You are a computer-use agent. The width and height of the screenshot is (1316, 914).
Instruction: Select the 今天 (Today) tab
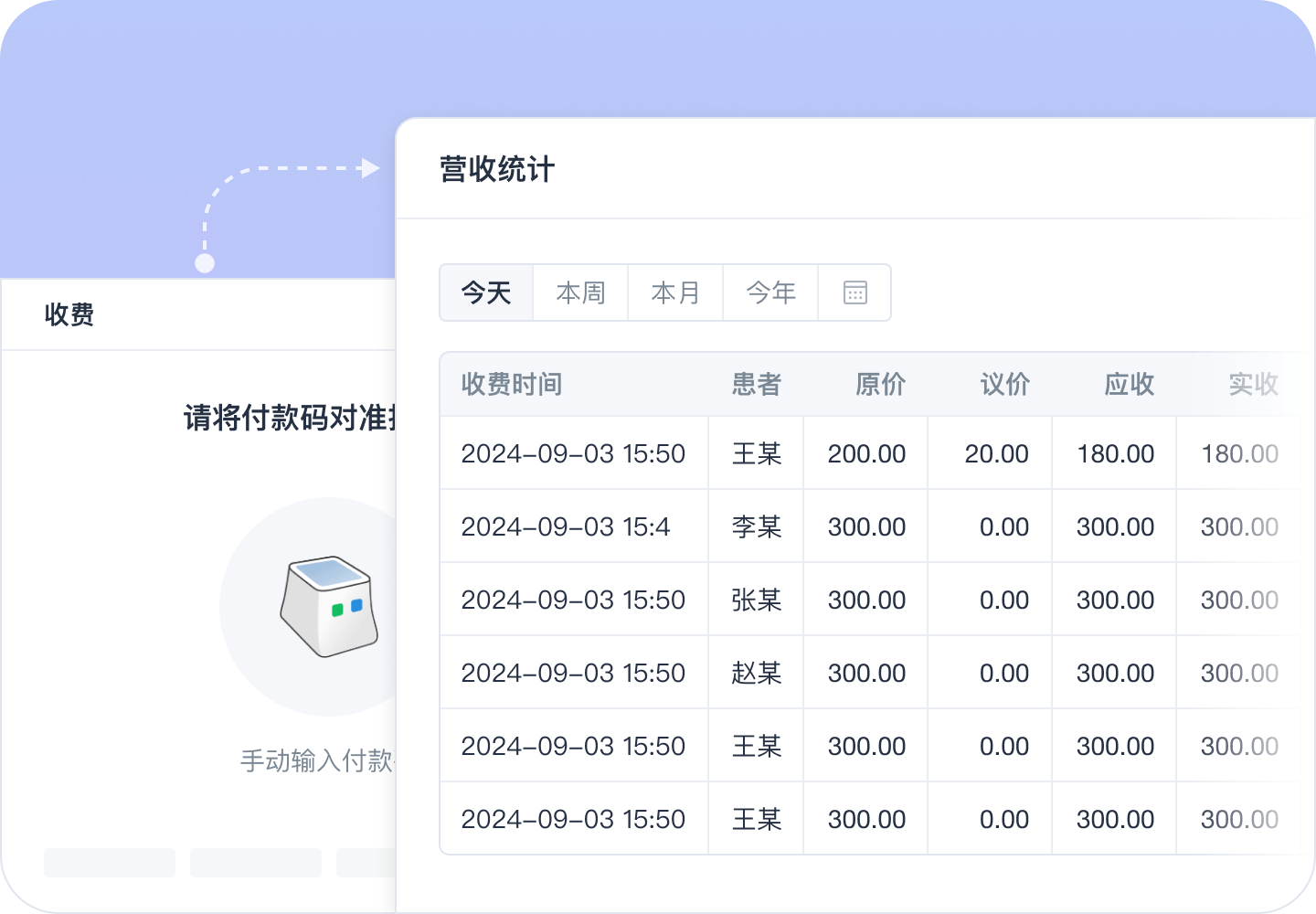[x=486, y=292]
